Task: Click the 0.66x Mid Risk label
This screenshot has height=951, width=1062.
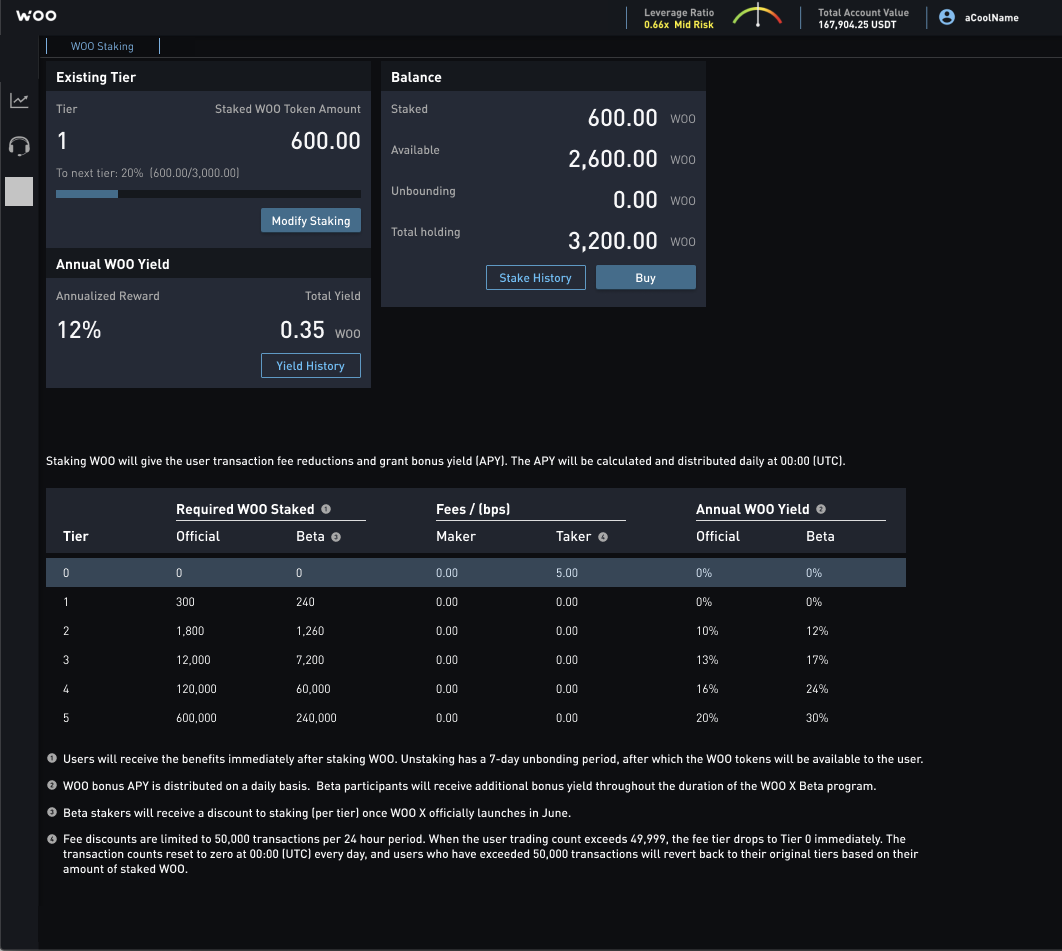Action: 679,24
